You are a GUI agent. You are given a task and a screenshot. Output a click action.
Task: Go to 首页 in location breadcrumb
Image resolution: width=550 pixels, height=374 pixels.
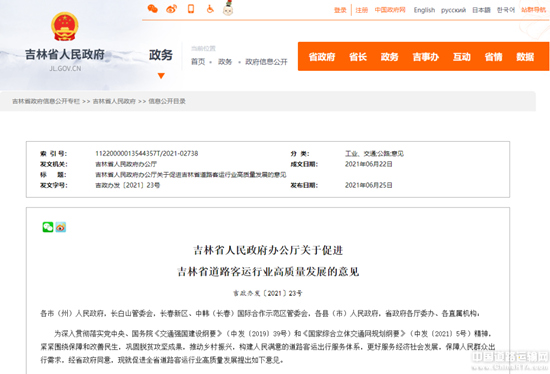click(198, 62)
